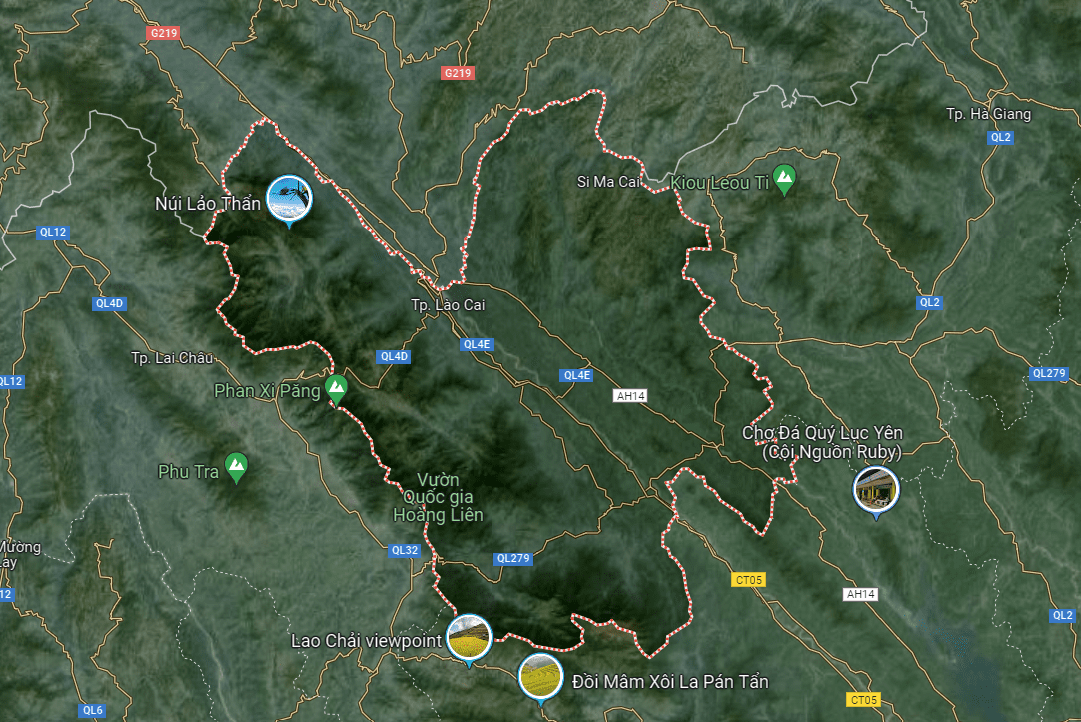Open Đồi Mâm Xôi La Pán Tẩn marker
This screenshot has width=1081, height=722.
tap(540, 679)
